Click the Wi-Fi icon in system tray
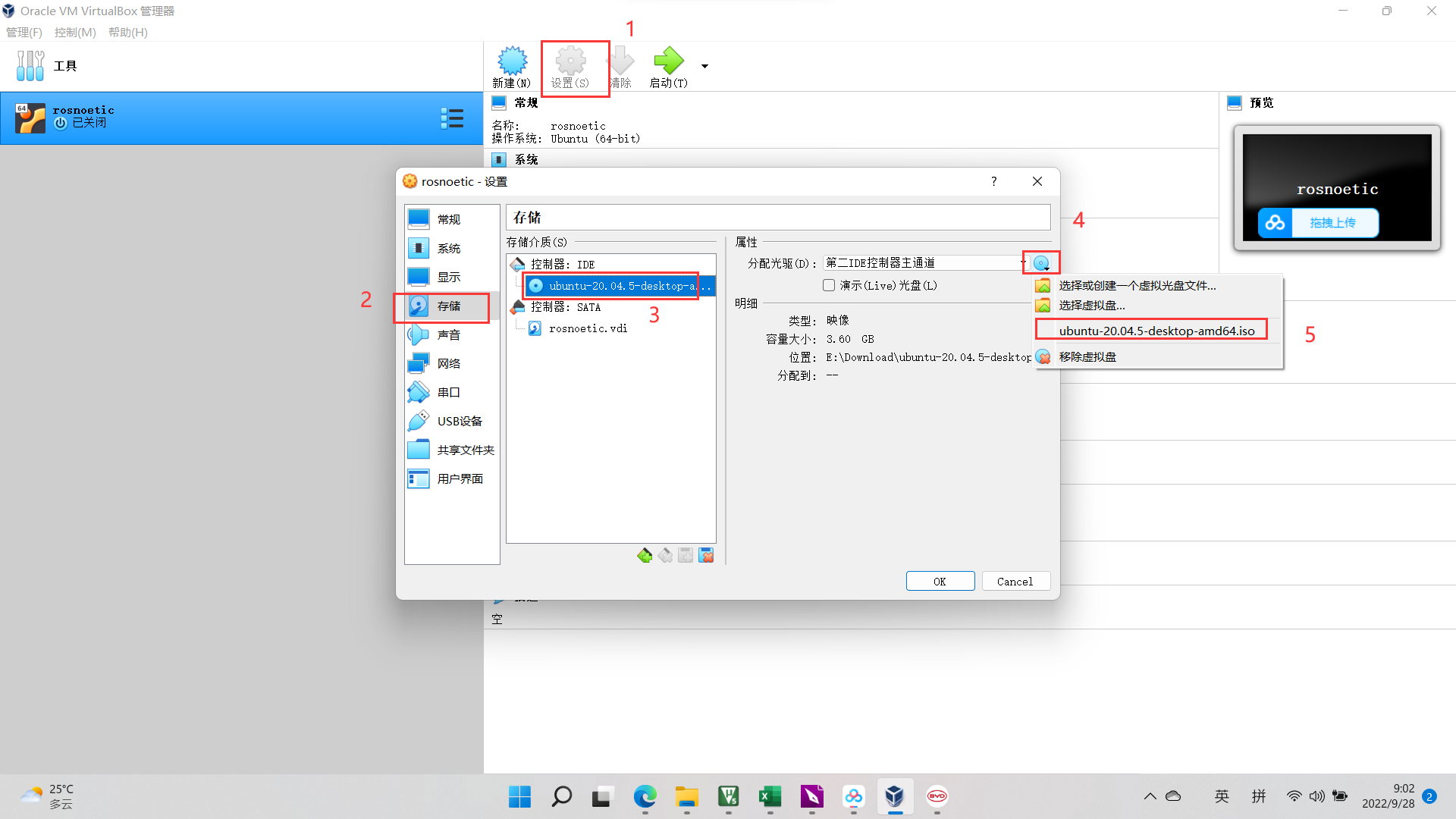 click(x=1294, y=796)
